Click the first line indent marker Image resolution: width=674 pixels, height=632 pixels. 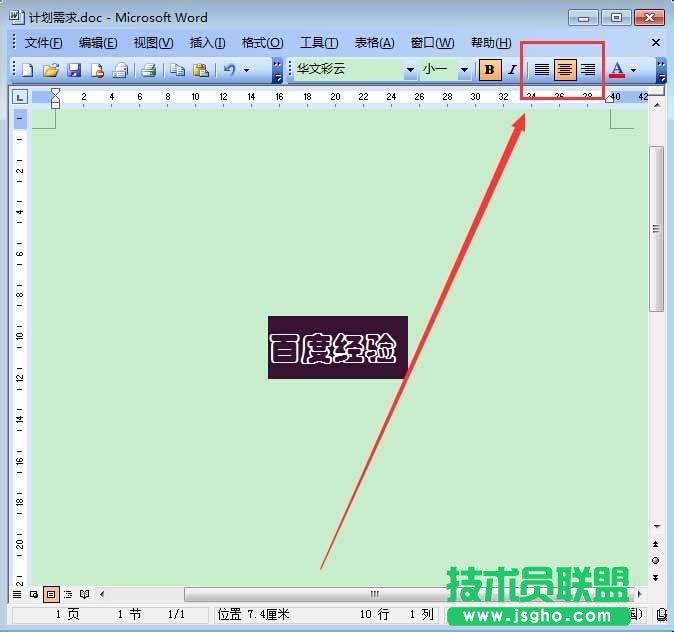click(55, 93)
